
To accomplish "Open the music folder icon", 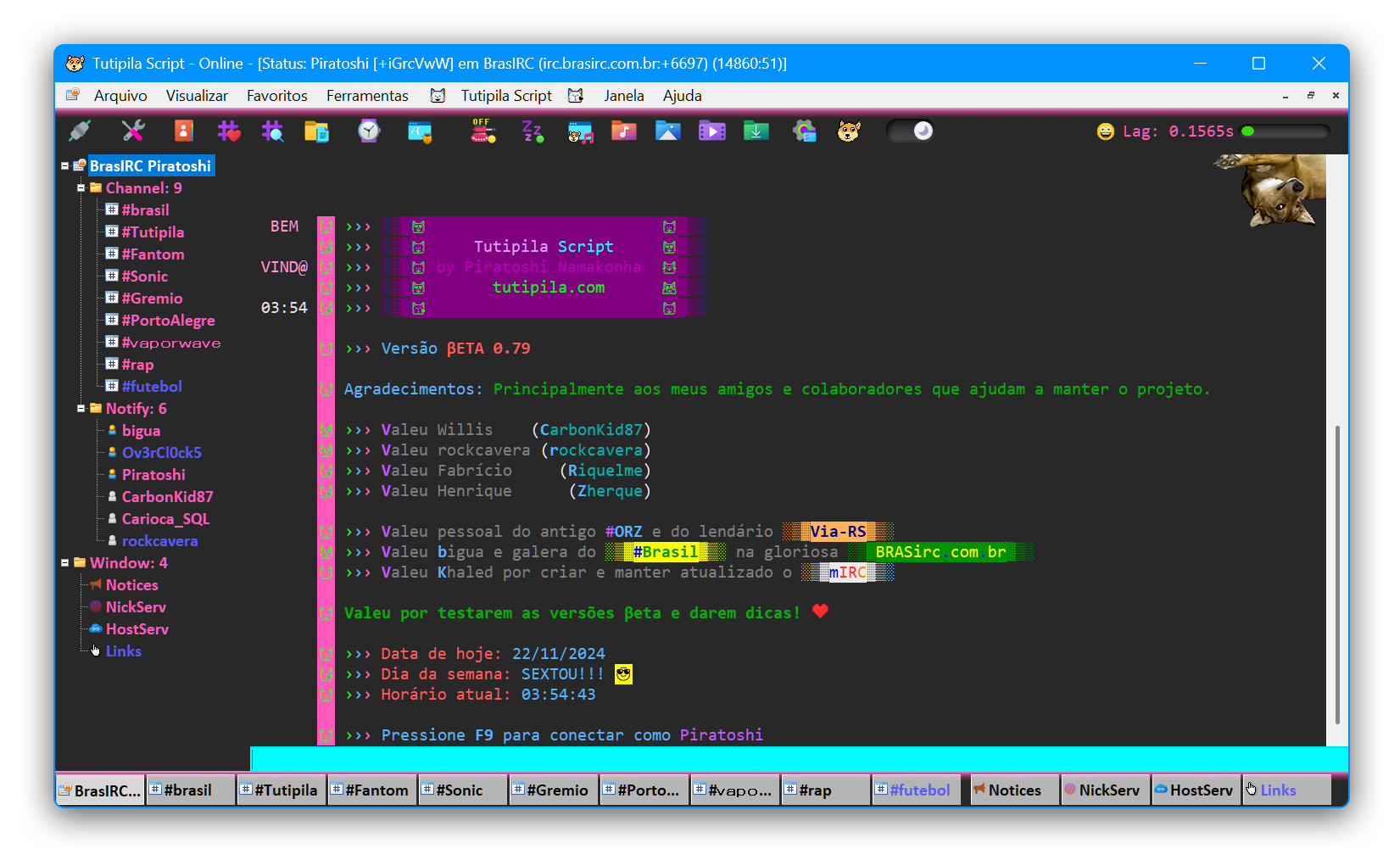I will coord(623,131).
